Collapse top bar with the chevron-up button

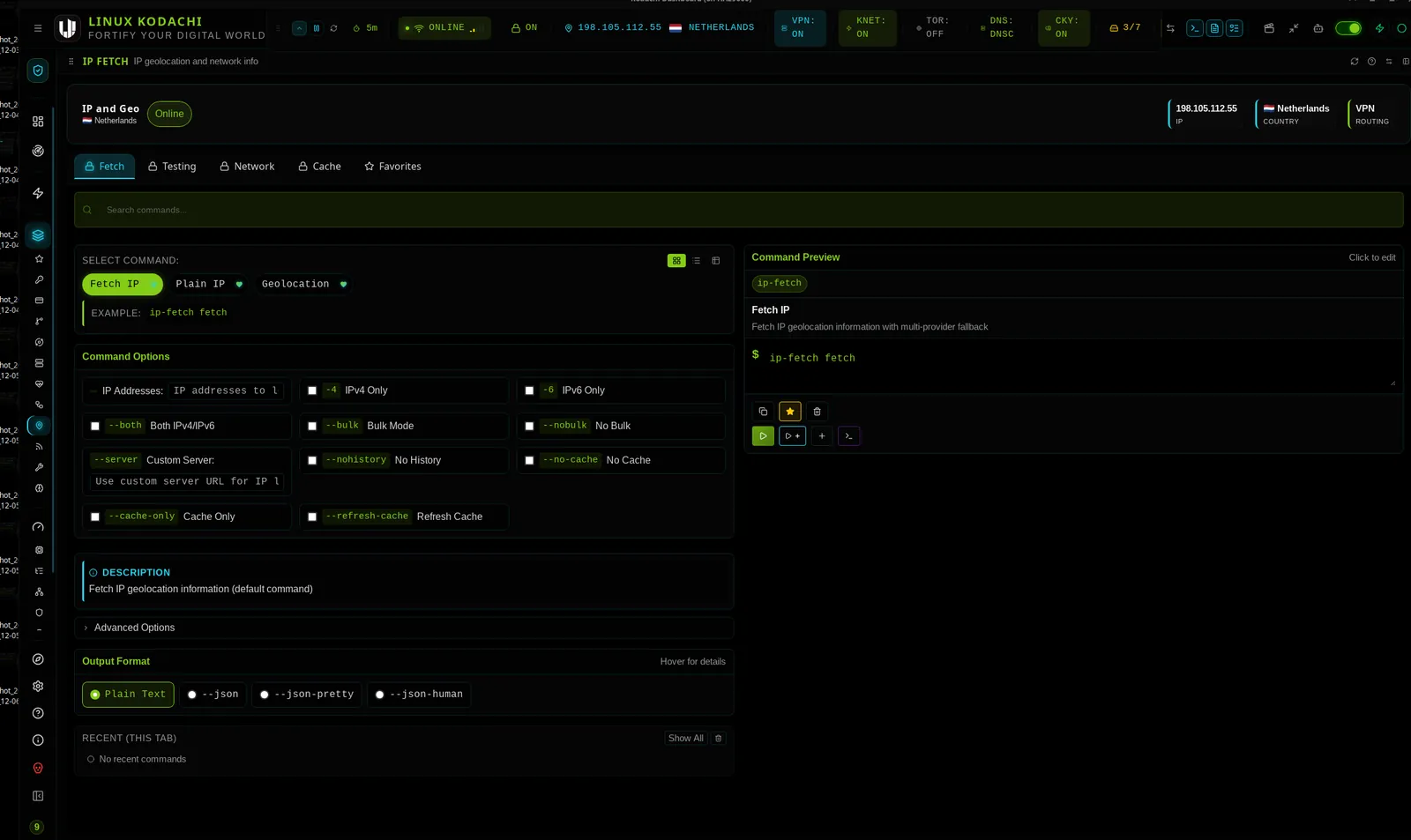[x=299, y=28]
